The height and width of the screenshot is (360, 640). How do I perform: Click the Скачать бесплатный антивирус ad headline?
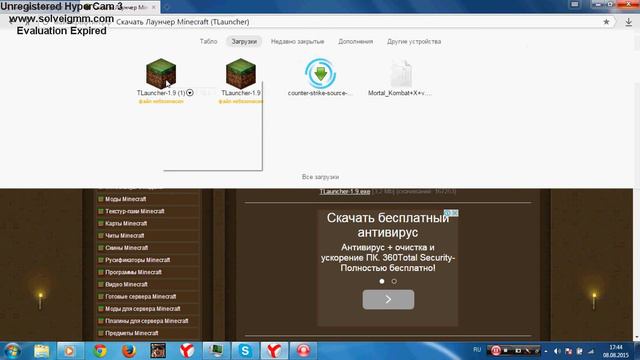pos(388,225)
